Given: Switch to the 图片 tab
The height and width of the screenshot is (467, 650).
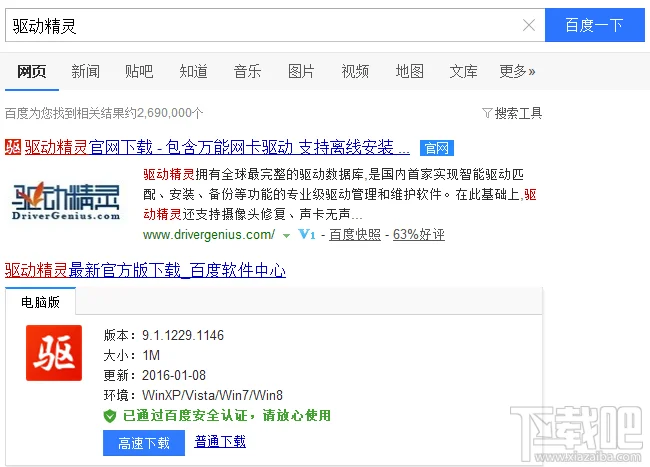Looking at the screenshot, I should pyautogui.click(x=301, y=72).
